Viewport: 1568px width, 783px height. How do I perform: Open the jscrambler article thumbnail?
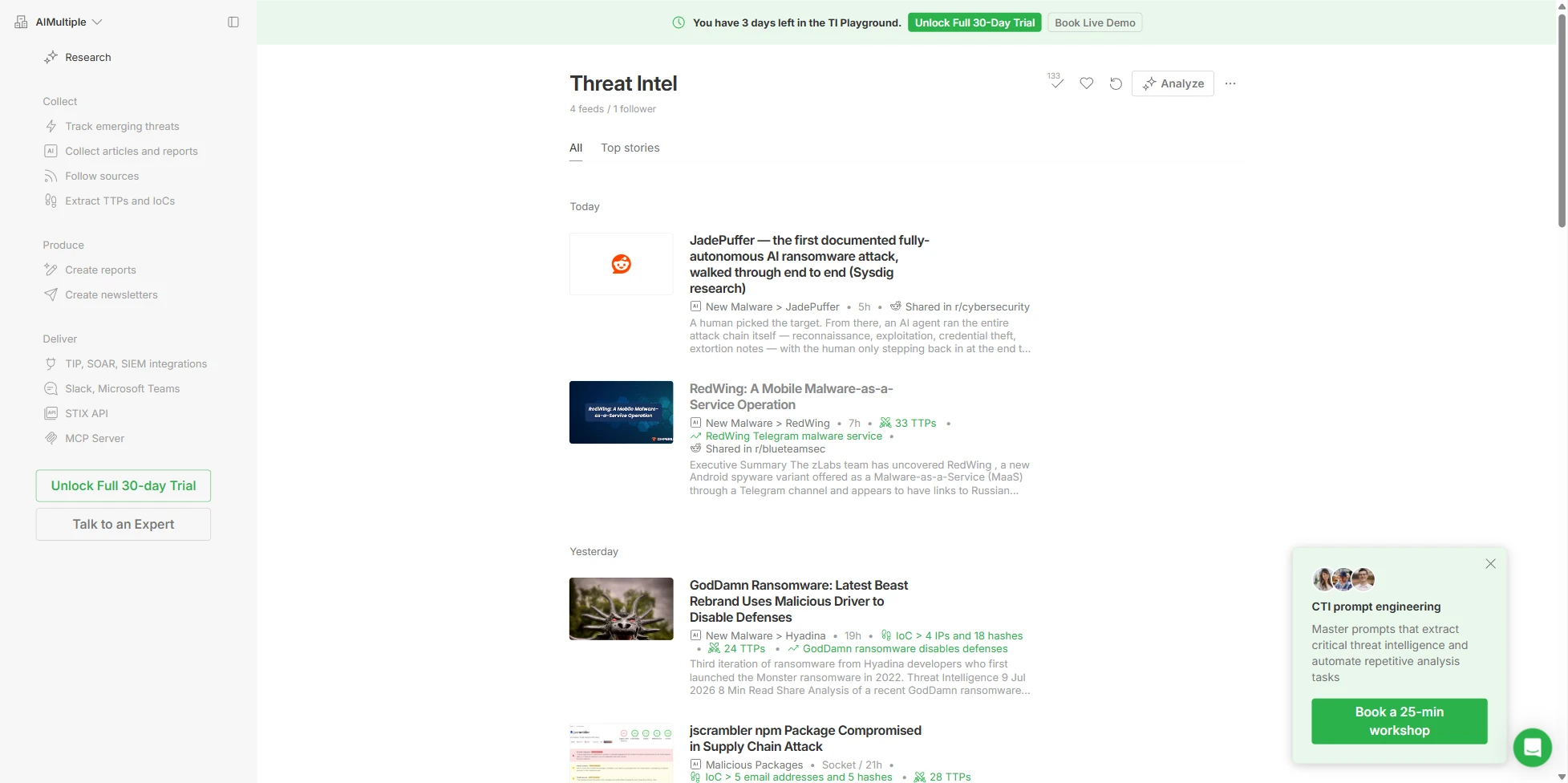[622, 753]
